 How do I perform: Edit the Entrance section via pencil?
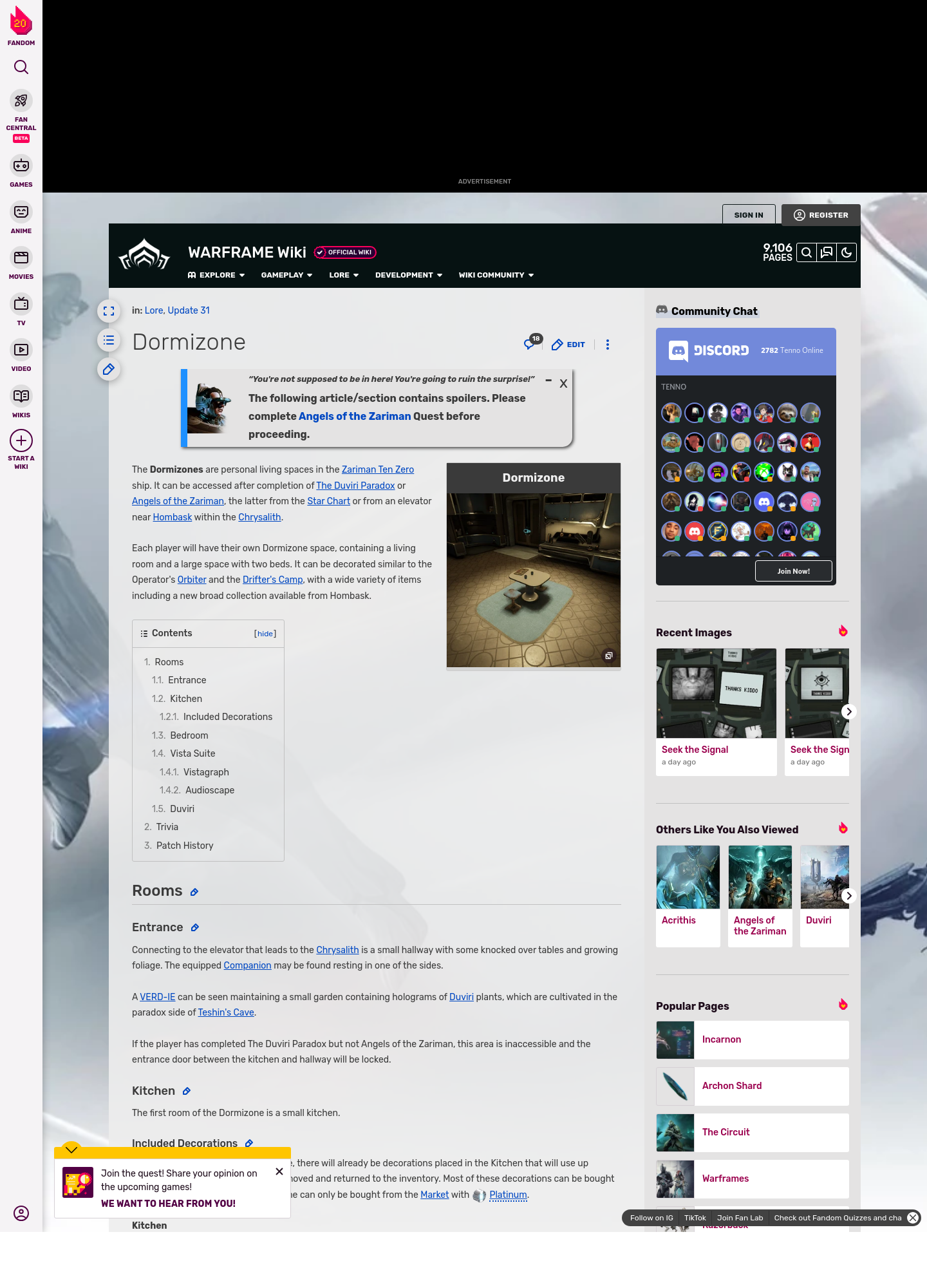point(195,927)
